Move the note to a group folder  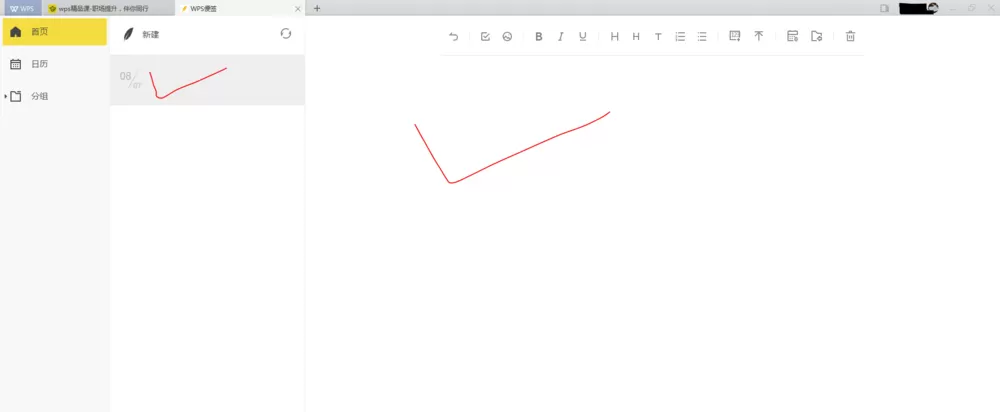coord(816,36)
